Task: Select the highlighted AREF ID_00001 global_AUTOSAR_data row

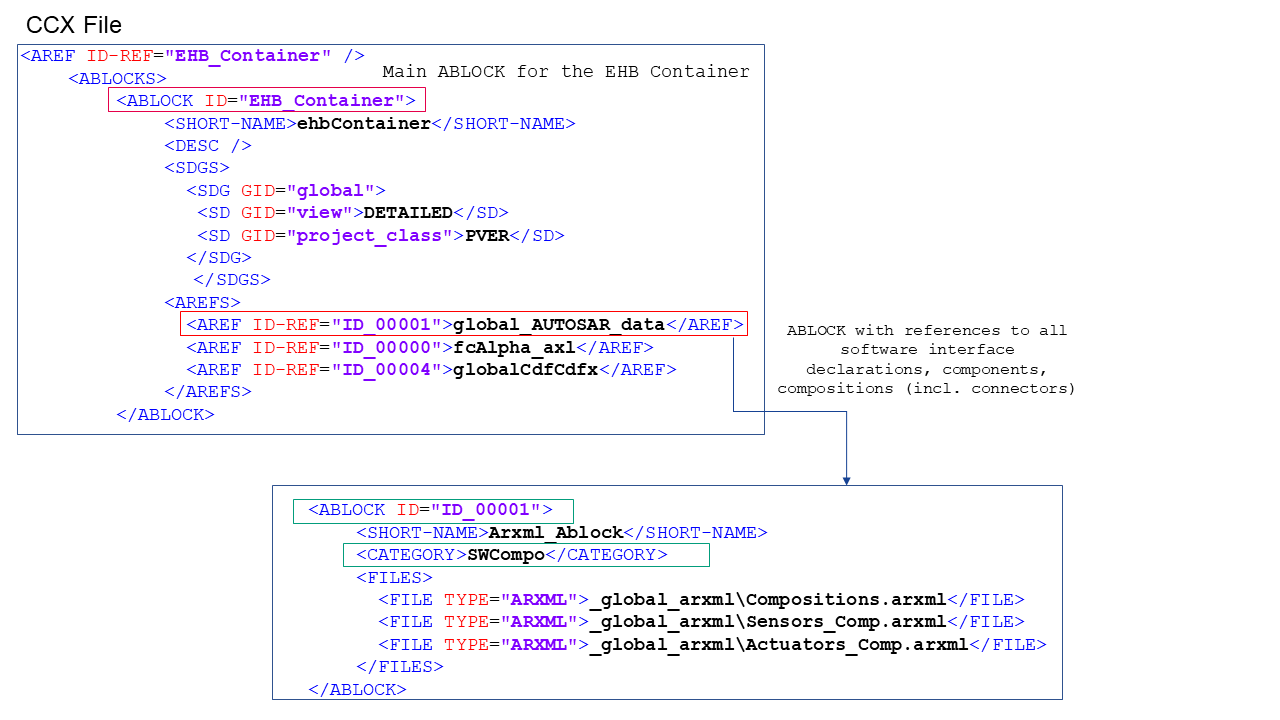Action: [462, 323]
